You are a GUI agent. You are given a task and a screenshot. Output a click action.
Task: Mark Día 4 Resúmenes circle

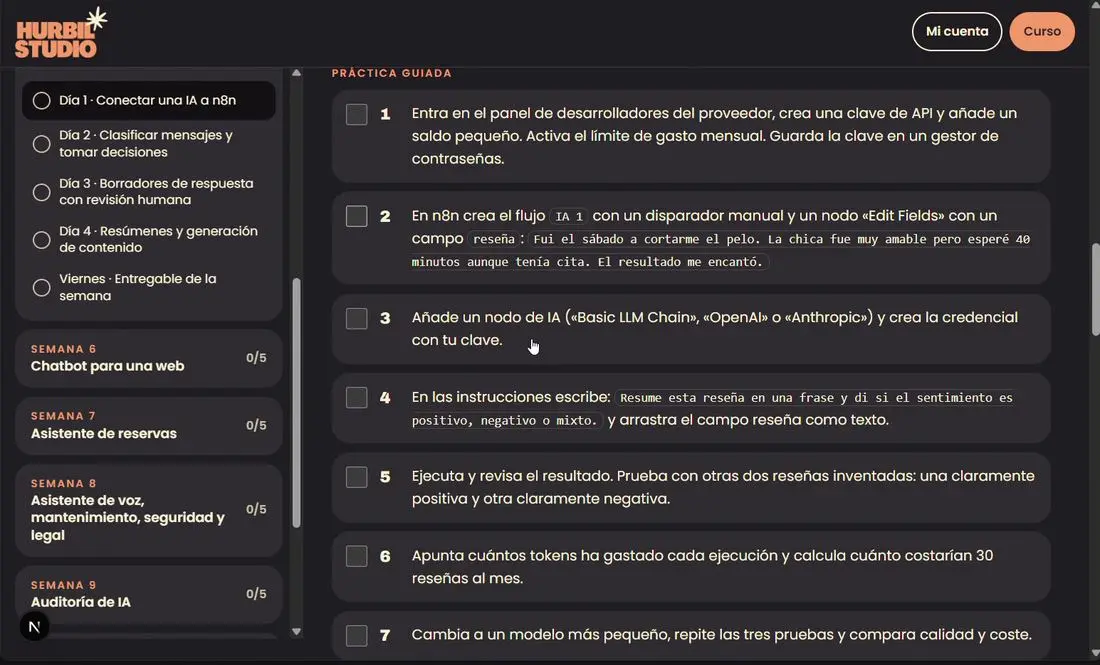click(x=41, y=240)
